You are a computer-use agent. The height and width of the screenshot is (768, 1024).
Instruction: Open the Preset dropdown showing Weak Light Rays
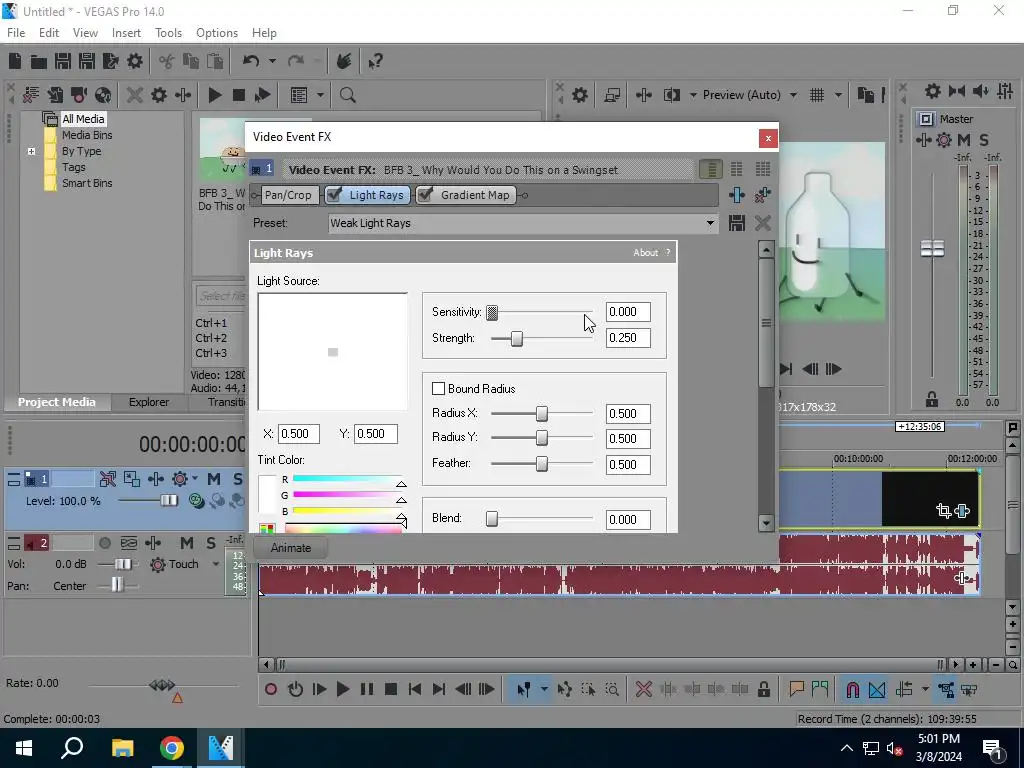[x=710, y=223]
